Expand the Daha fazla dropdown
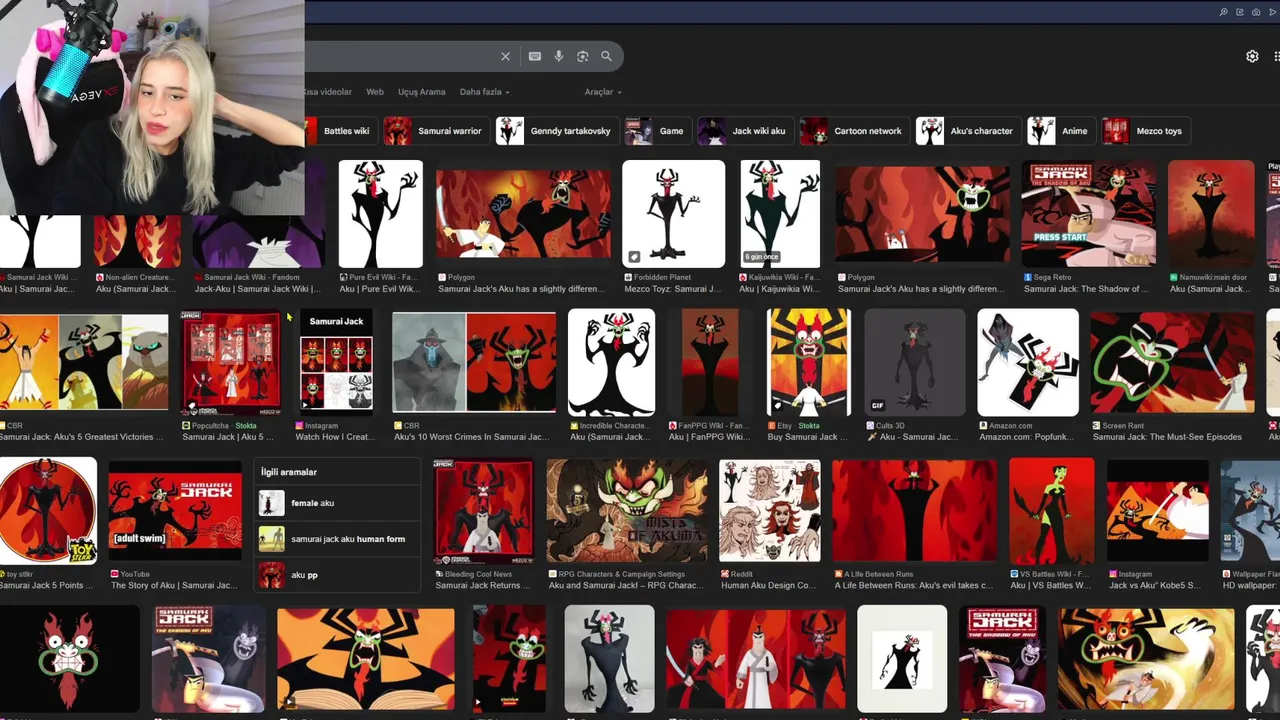This screenshot has height=720, width=1280. point(484,92)
